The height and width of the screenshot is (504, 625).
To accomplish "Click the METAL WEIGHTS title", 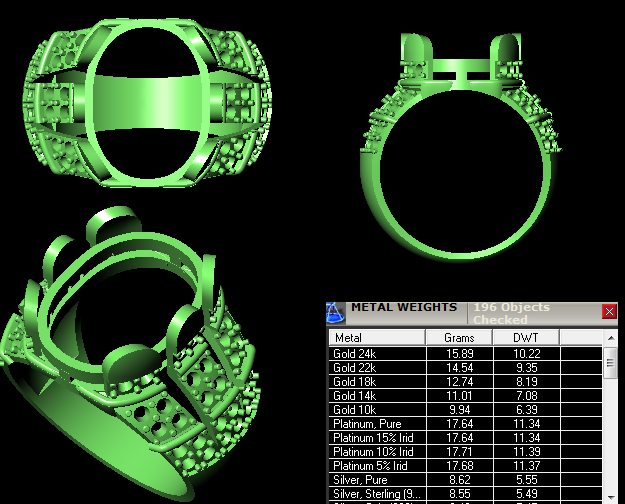I will 404,307.
